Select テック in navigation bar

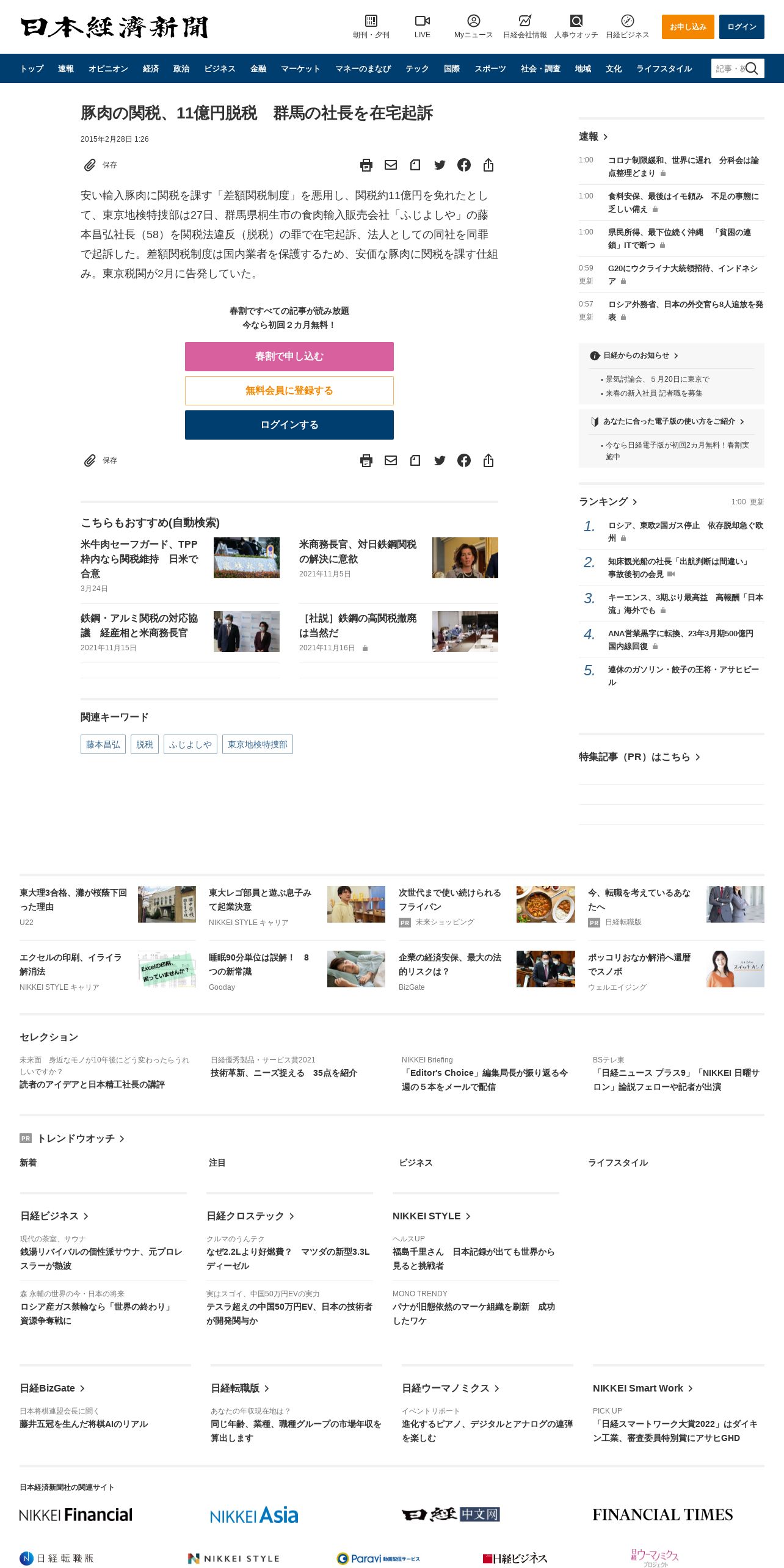[x=417, y=68]
